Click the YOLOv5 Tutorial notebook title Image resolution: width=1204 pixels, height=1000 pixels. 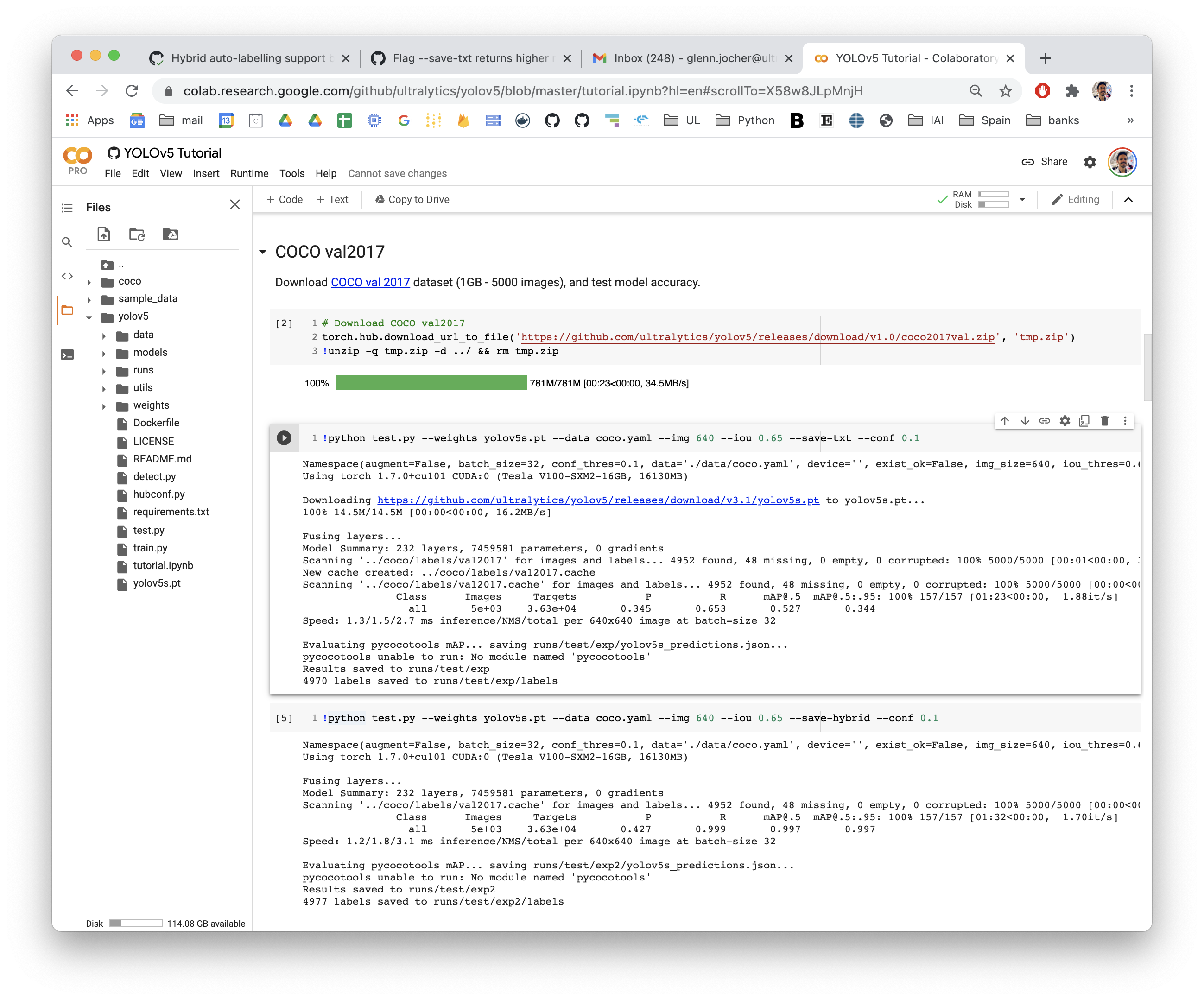172,153
